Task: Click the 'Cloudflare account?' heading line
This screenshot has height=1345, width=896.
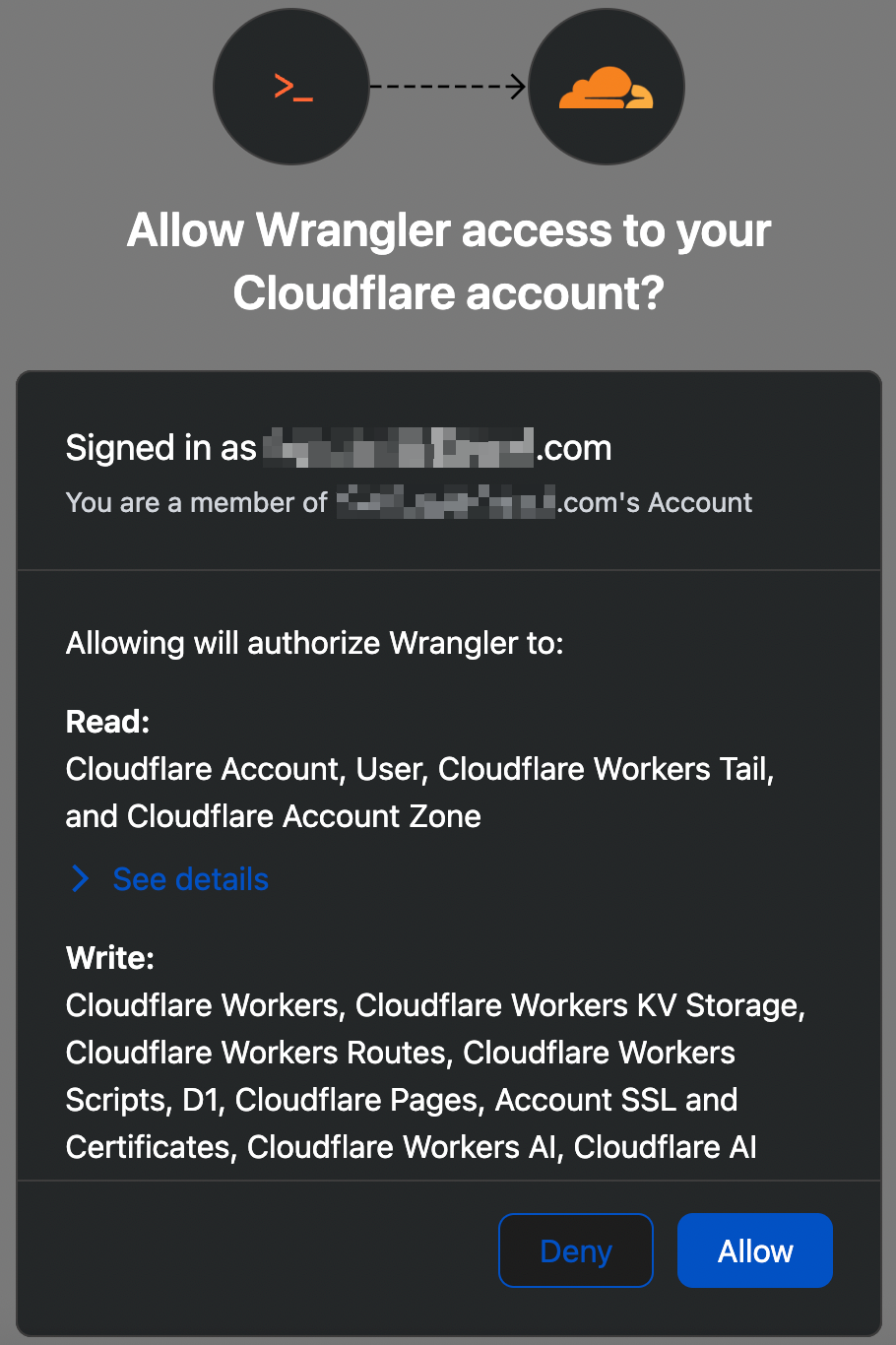Action: [448, 293]
